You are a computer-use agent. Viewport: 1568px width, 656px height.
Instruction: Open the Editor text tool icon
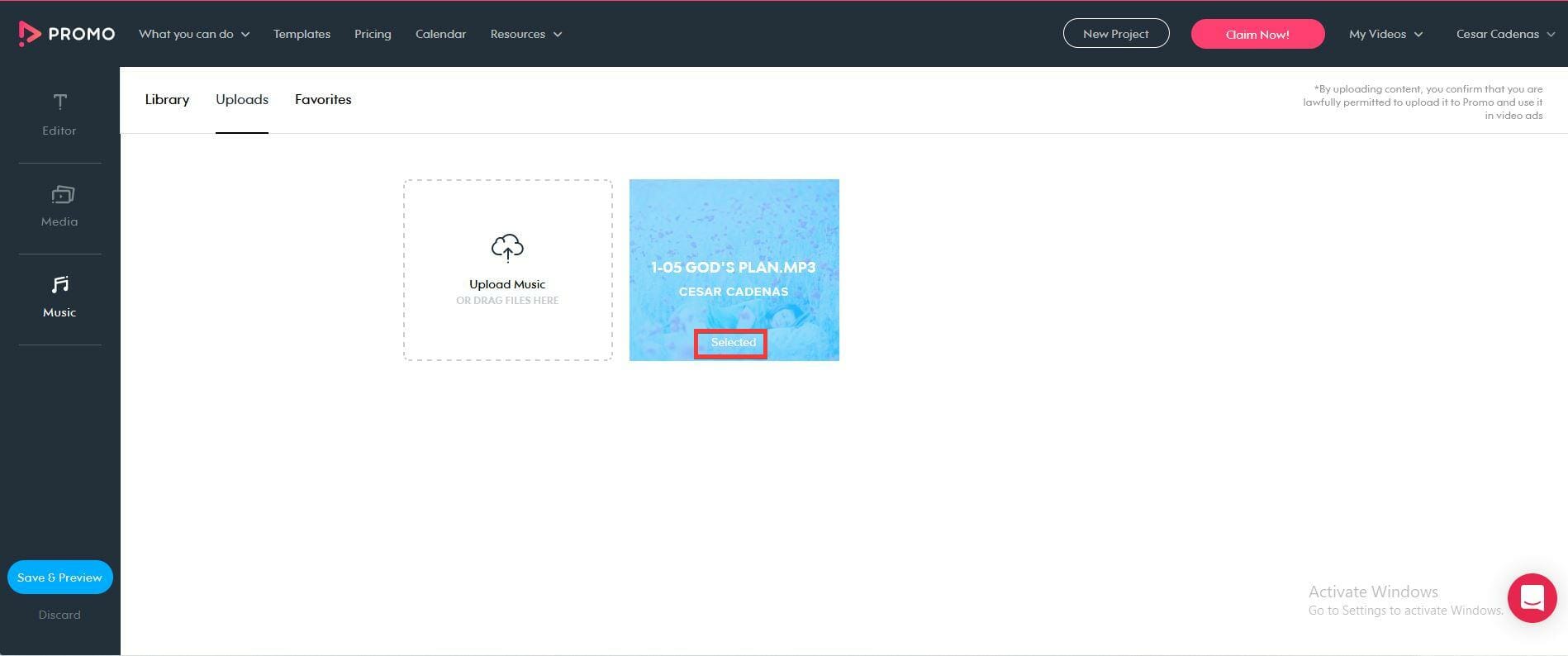click(x=59, y=102)
